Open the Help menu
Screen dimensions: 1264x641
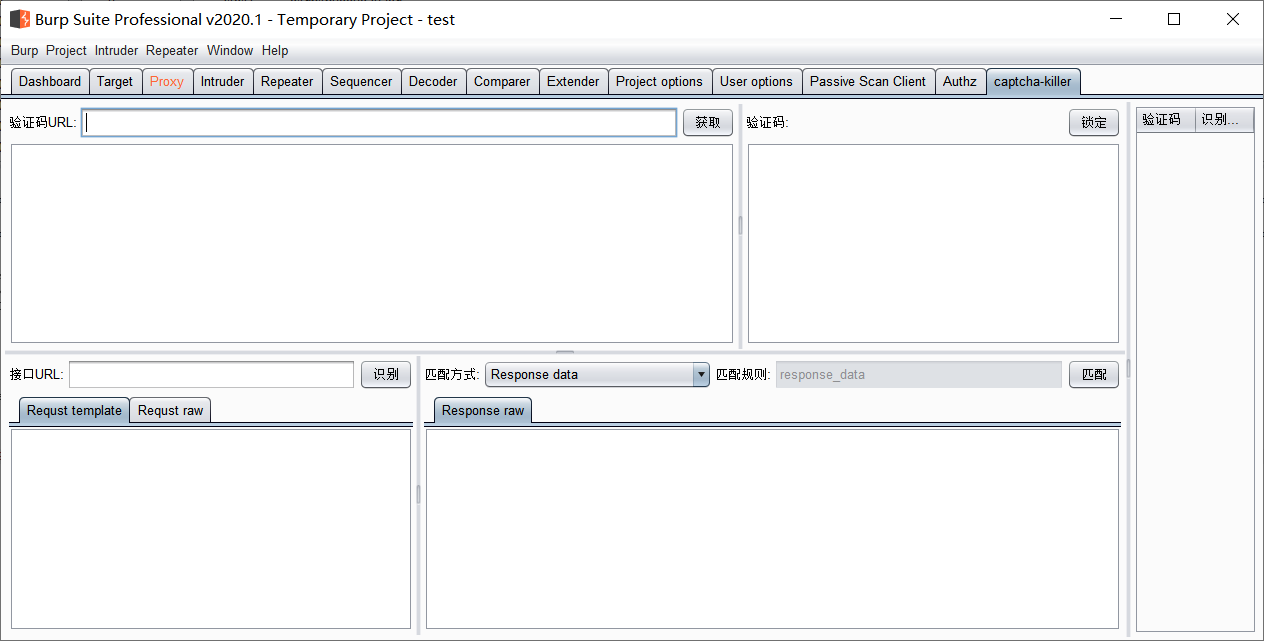275,50
